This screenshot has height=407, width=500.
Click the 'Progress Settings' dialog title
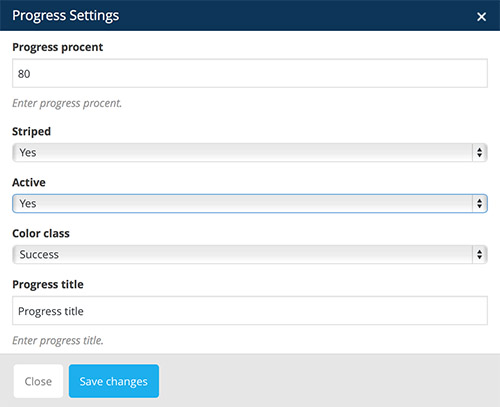(x=65, y=16)
